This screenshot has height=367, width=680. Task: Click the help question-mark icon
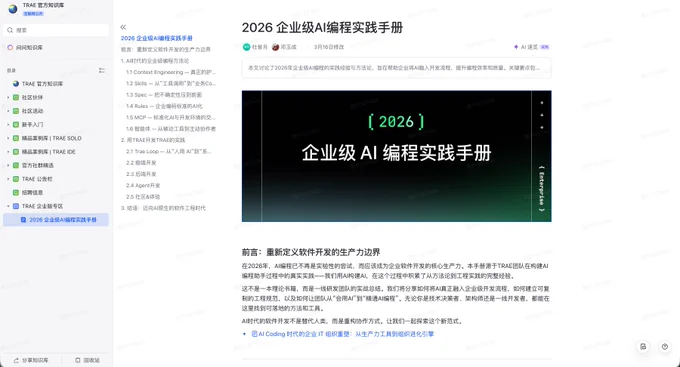664,347
